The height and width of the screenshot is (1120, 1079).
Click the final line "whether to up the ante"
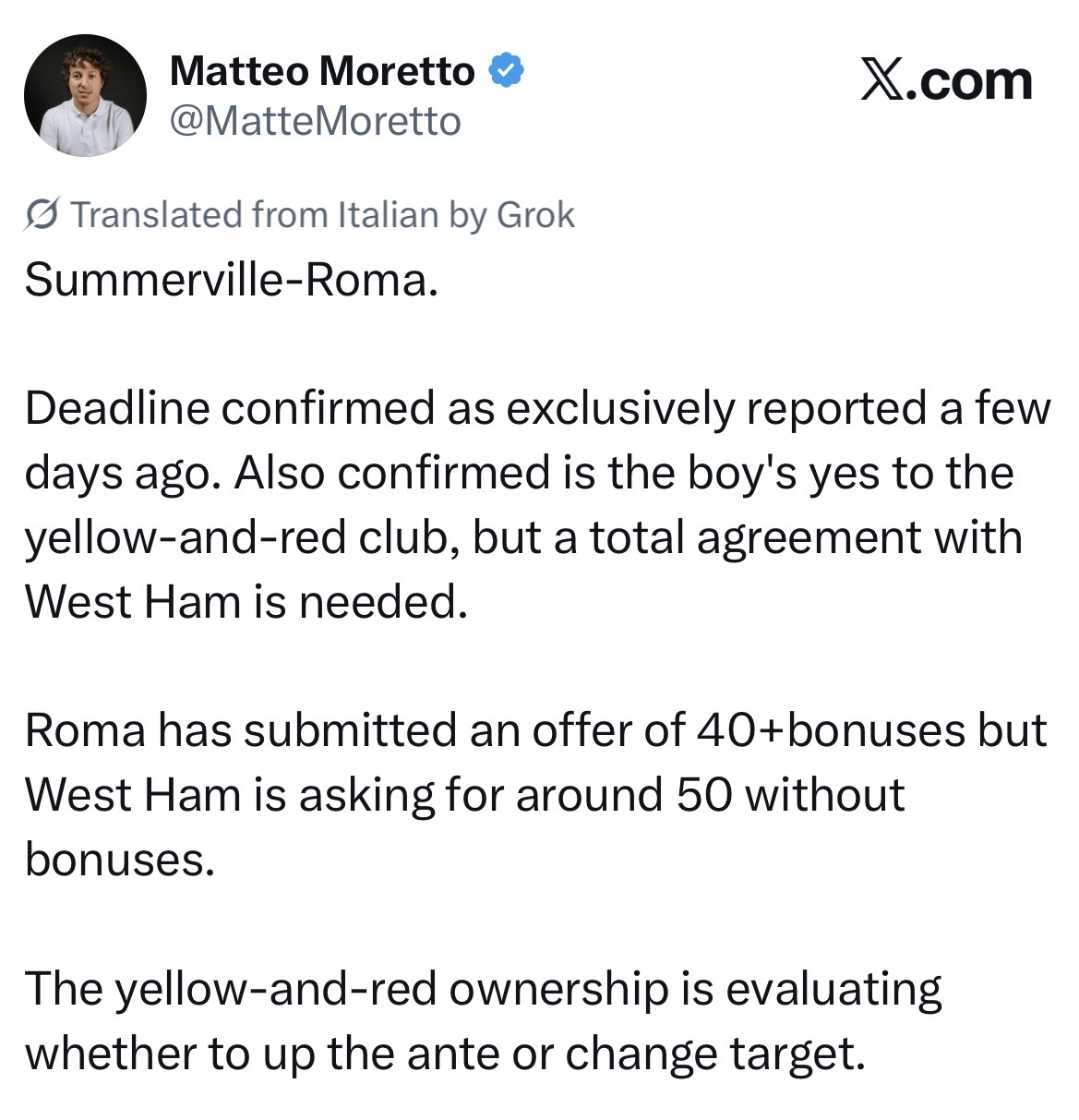click(446, 1054)
